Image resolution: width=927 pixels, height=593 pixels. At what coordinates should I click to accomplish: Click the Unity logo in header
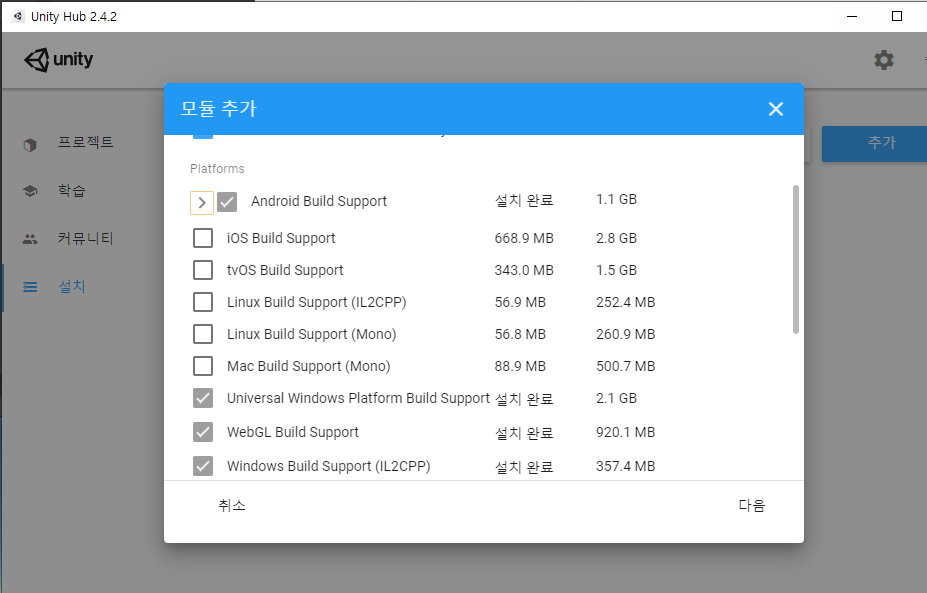click(x=59, y=60)
